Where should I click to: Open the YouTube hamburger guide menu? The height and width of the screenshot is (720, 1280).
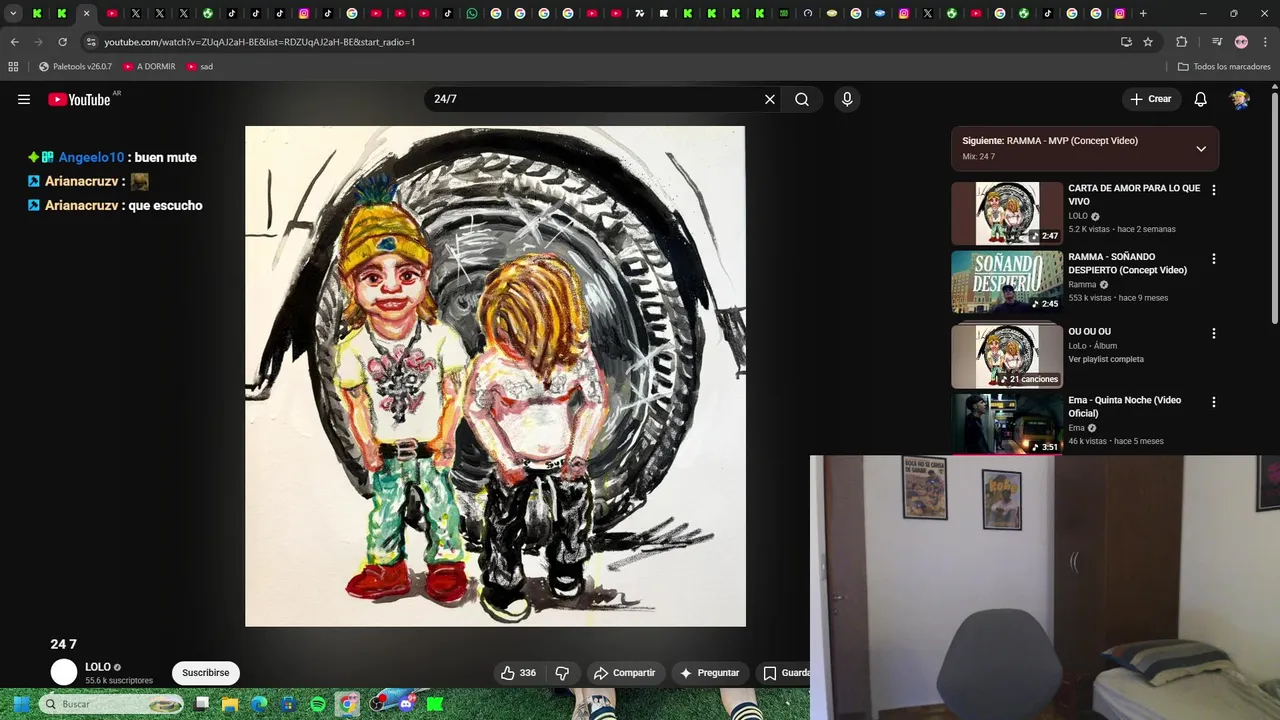click(x=24, y=99)
